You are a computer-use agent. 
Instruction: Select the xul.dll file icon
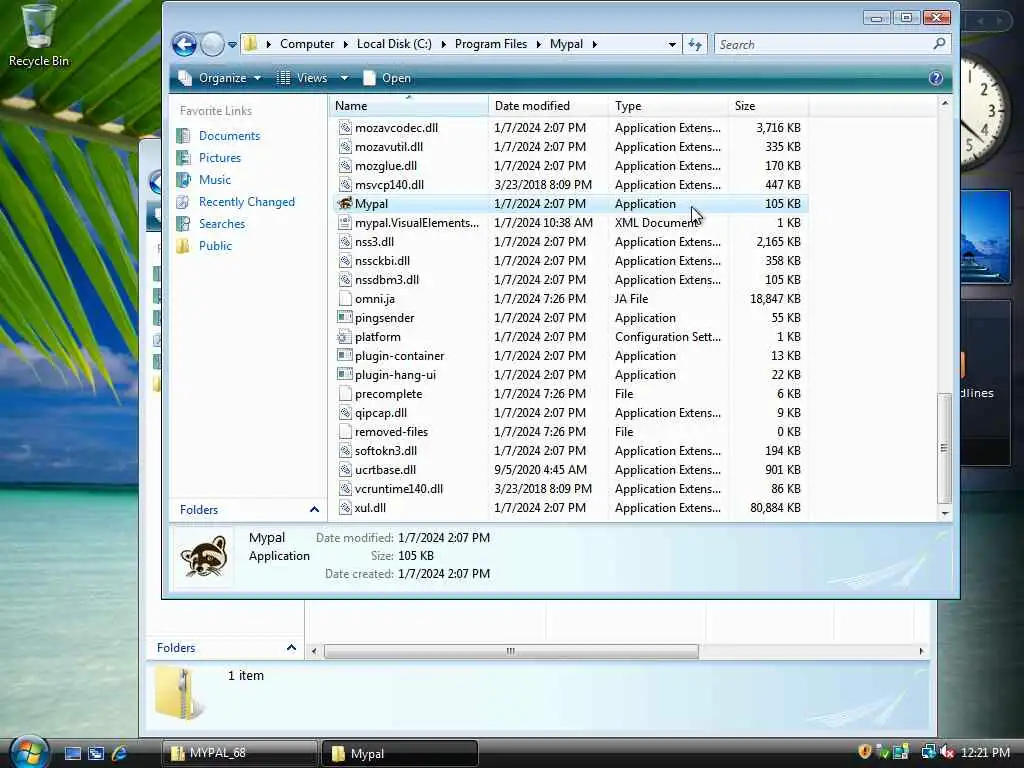[x=345, y=507]
